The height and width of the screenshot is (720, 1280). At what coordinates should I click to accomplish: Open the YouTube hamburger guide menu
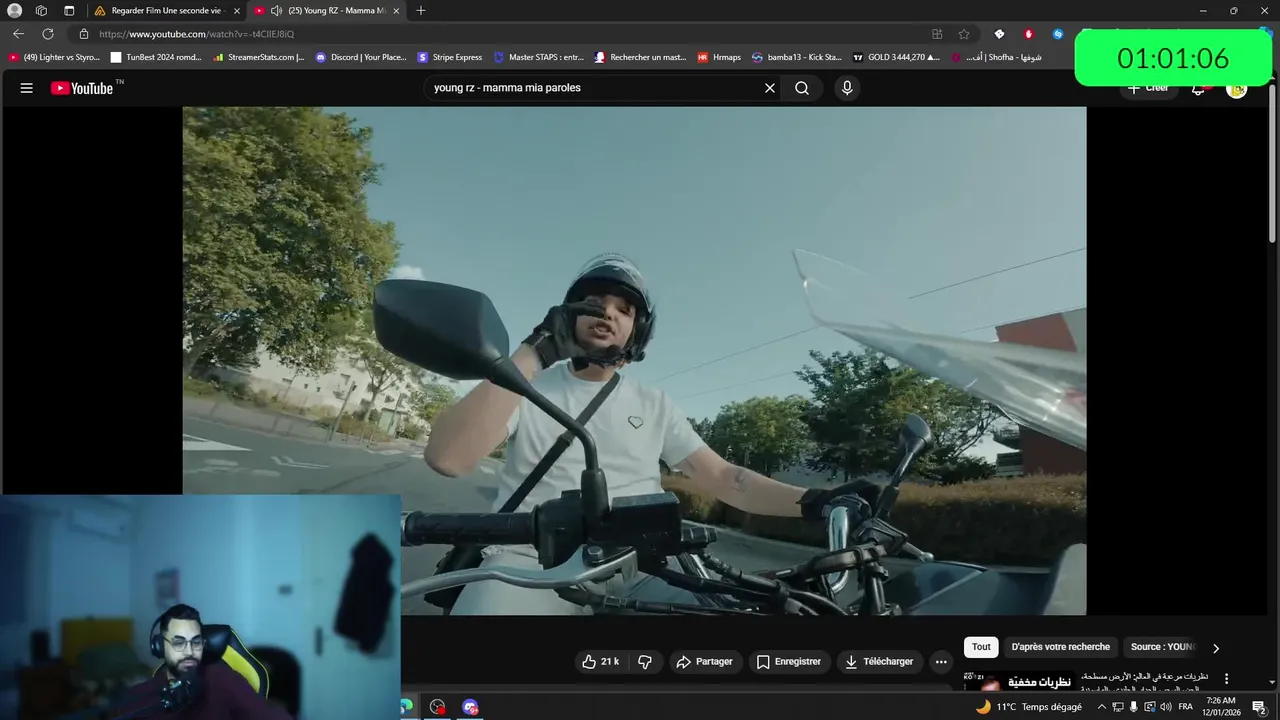pos(27,88)
